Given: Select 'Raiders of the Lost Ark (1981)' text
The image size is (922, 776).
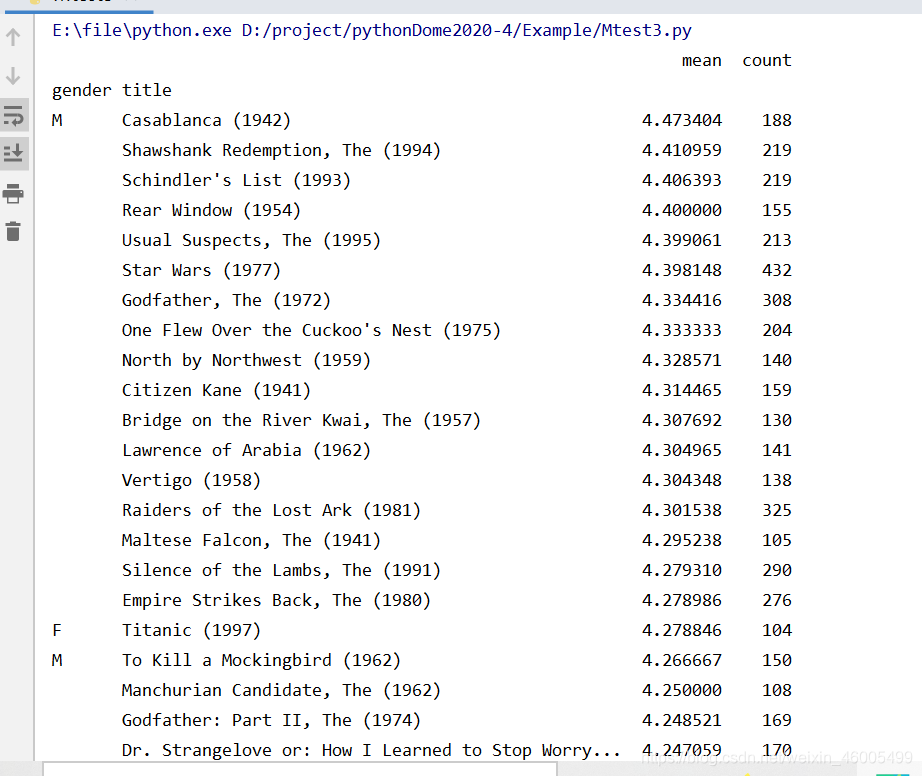Looking at the screenshot, I should [x=272, y=510].
